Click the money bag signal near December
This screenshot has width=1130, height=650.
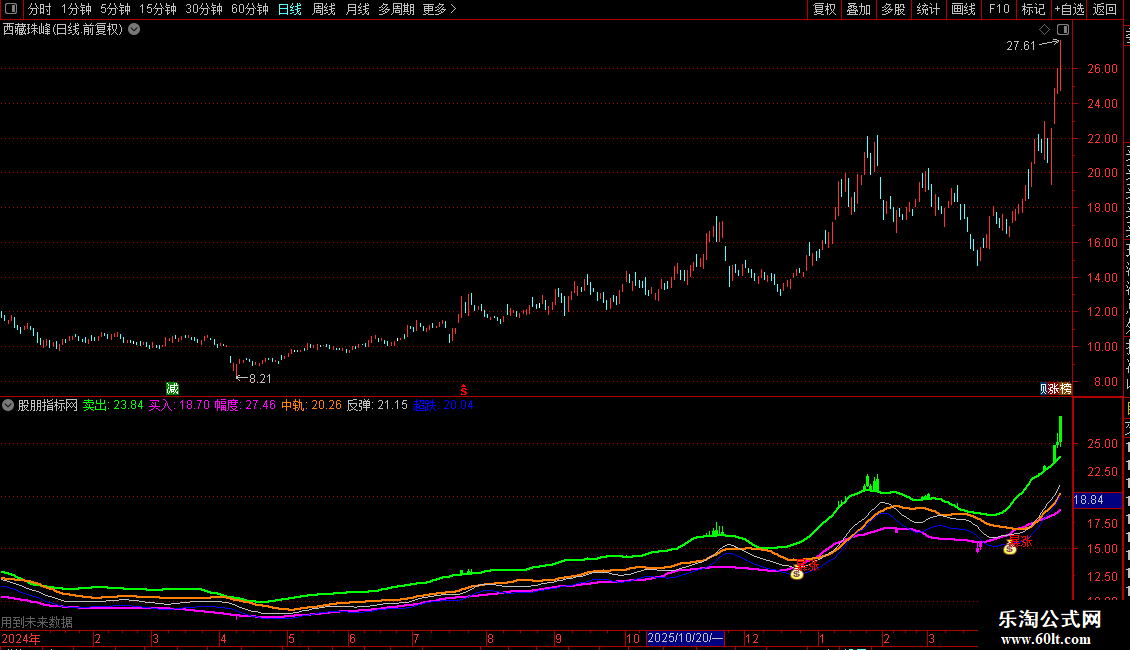pyautogui.click(x=796, y=574)
